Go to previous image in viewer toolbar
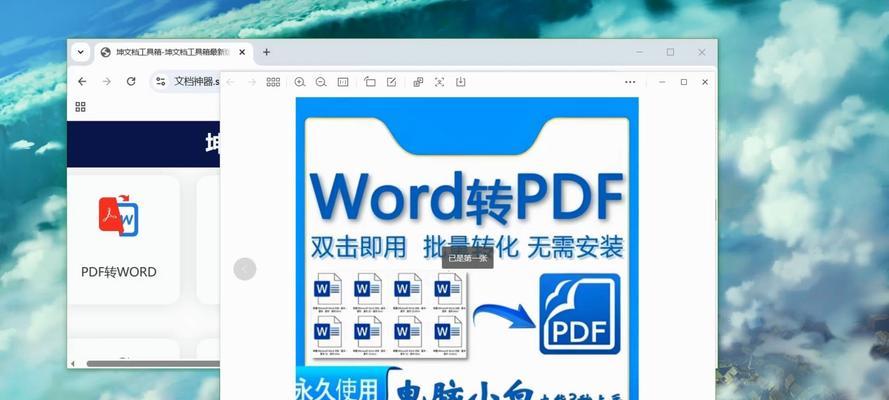Viewport: 889px width, 400px height. pos(230,82)
